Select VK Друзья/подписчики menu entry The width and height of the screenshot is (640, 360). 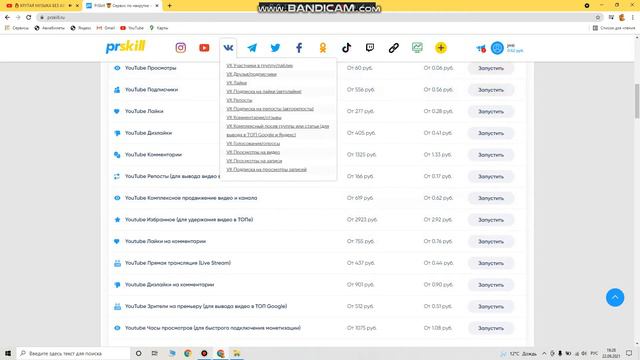click(251, 74)
